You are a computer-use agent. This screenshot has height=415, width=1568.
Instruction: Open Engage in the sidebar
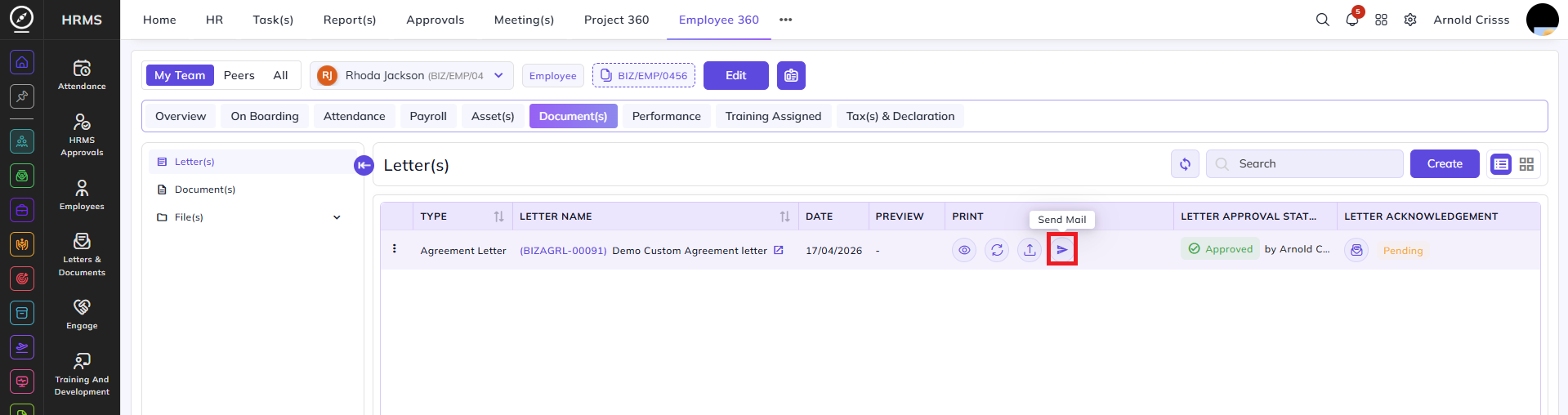click(x=82, y=315)
